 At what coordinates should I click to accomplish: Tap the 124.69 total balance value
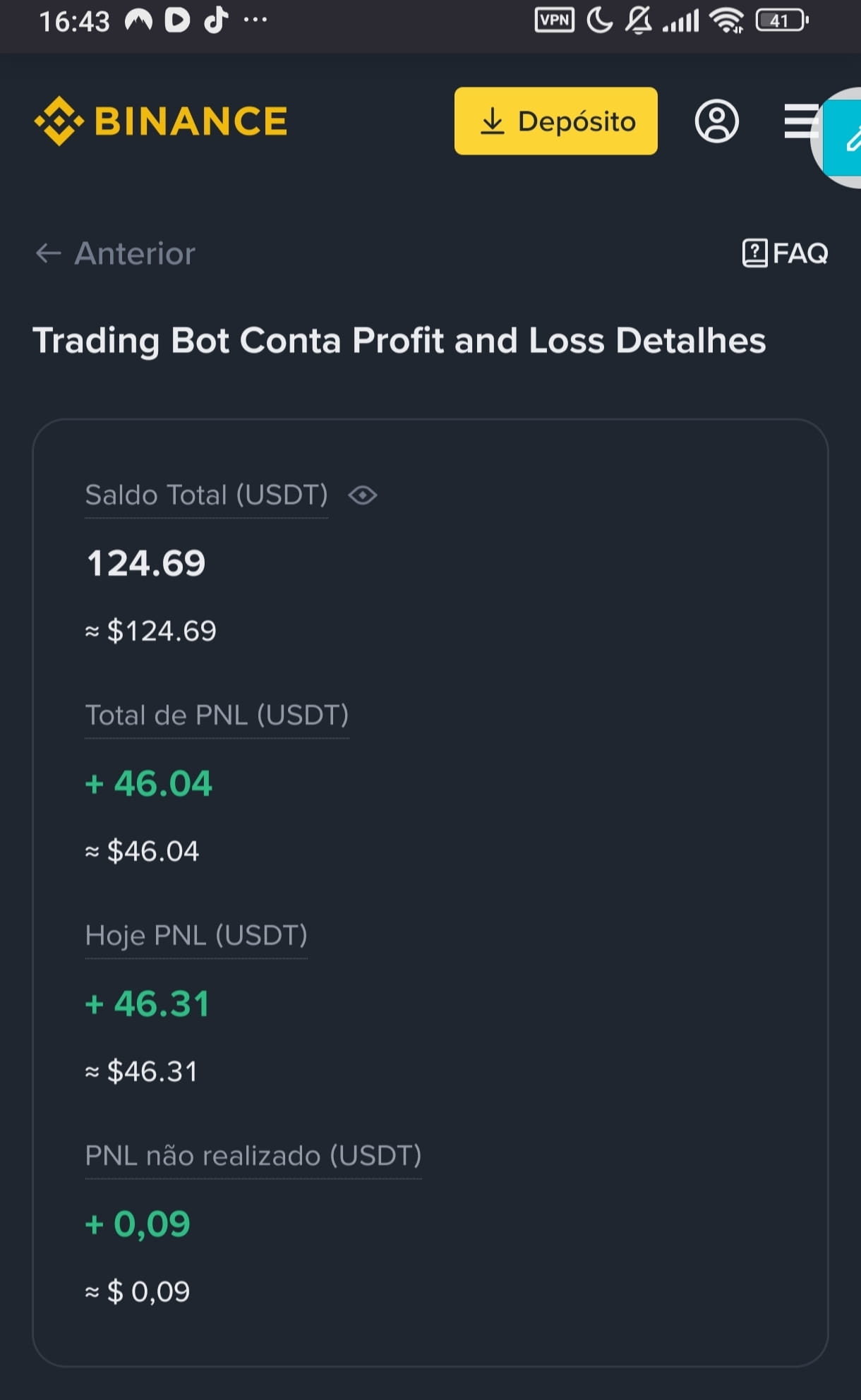(x=146, y=564)
